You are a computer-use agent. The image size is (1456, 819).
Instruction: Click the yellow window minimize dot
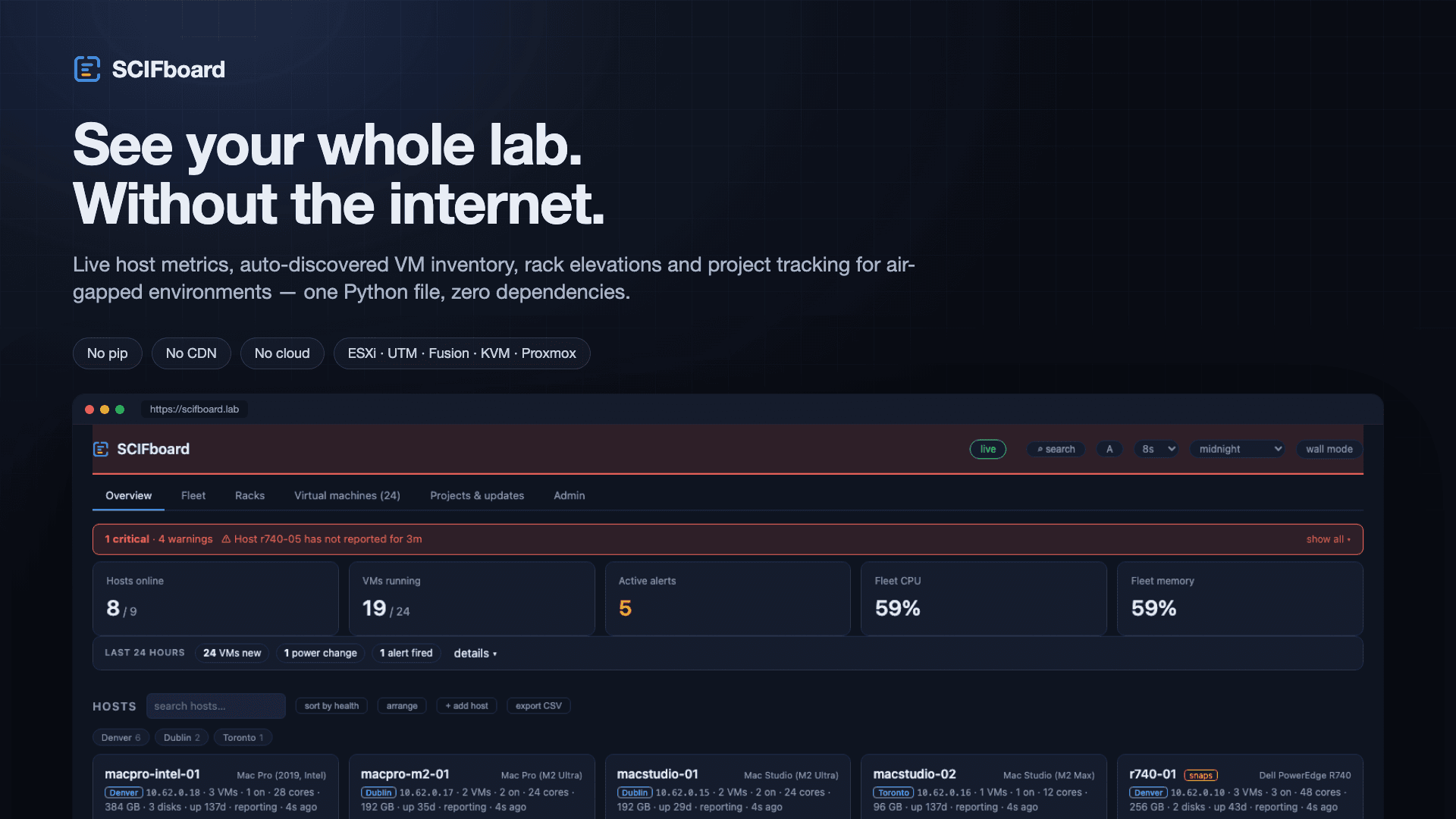[105, 409]
